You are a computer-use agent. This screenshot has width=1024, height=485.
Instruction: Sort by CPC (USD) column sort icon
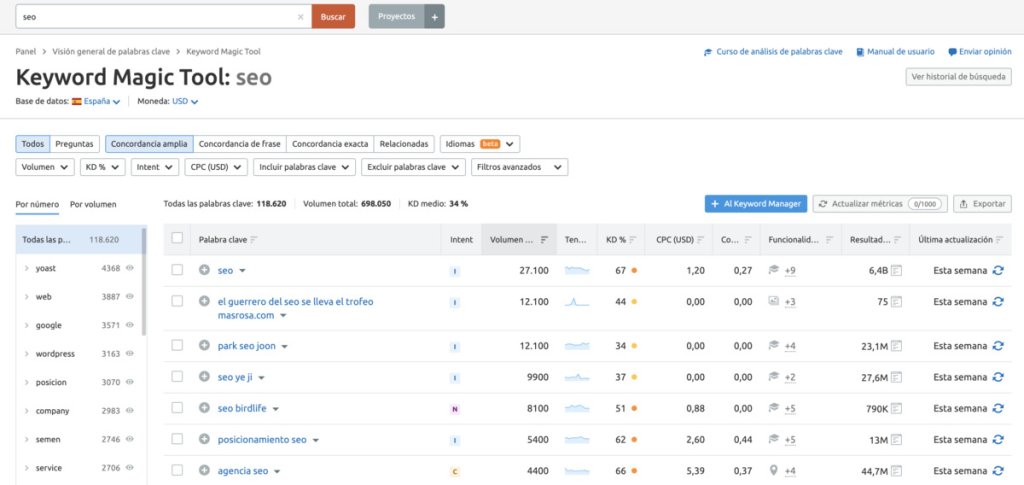(700, 240)
